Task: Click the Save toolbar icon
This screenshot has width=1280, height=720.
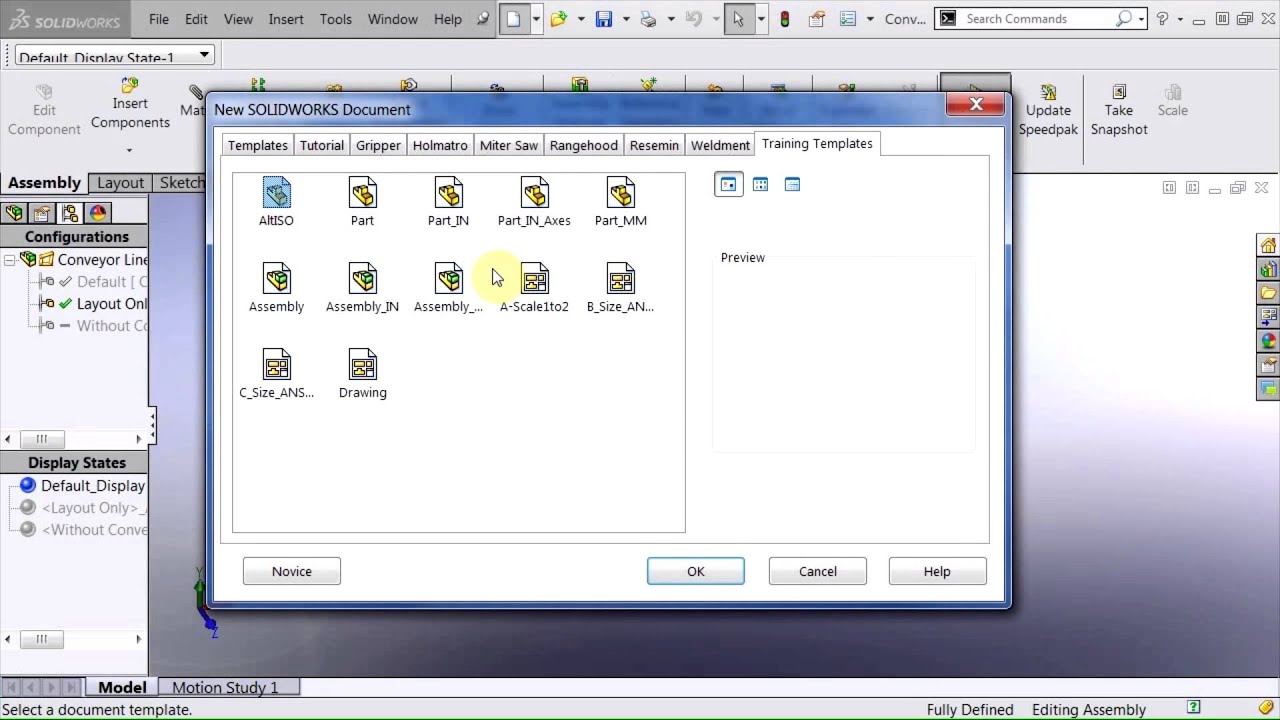Action: (604, 19)
